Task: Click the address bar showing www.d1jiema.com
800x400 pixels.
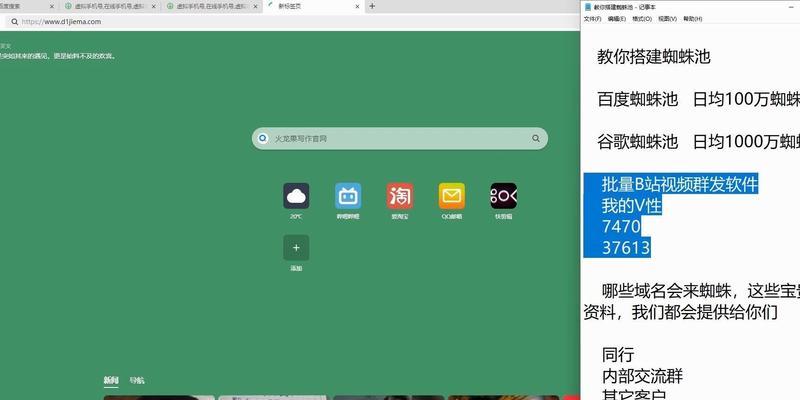Action: (x=291, y=22)
